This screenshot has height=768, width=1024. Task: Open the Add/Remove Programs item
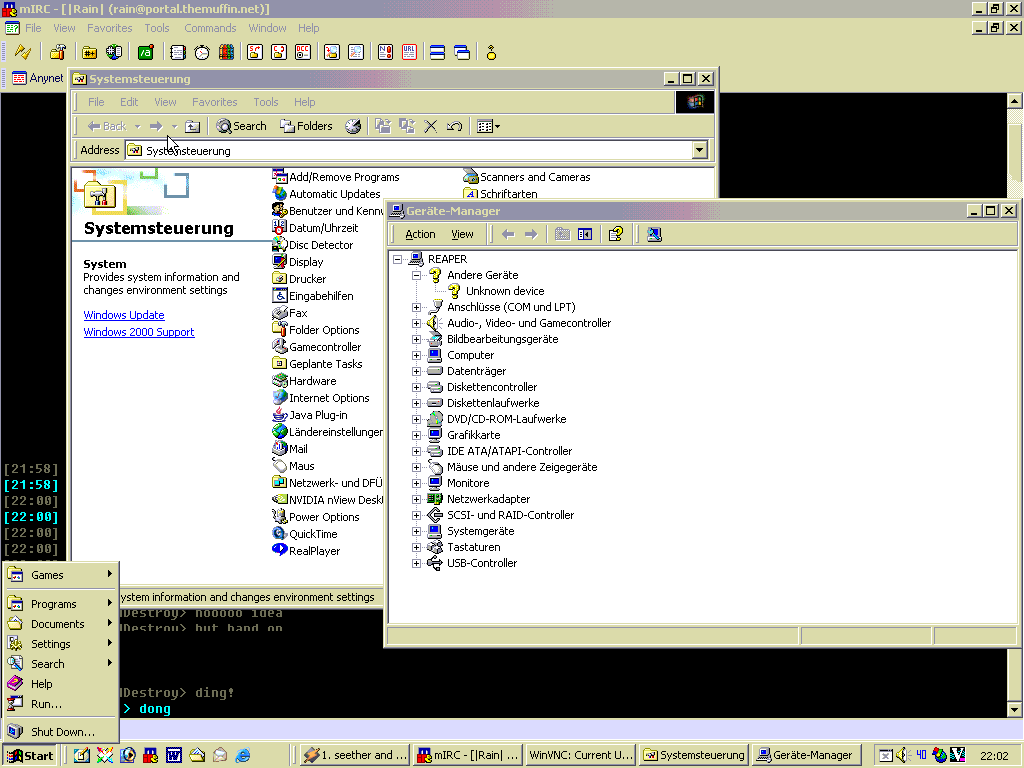(x=336, y=177)
